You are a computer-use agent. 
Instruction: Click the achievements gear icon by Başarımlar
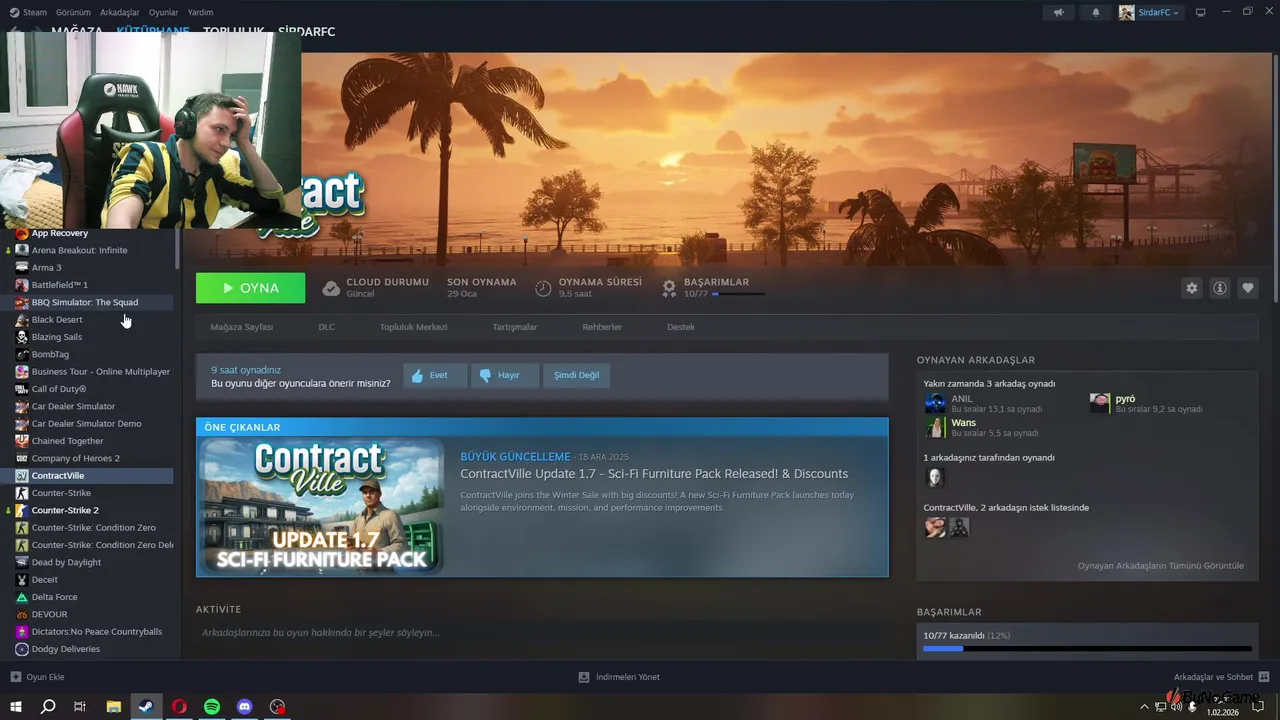[670, 288]
